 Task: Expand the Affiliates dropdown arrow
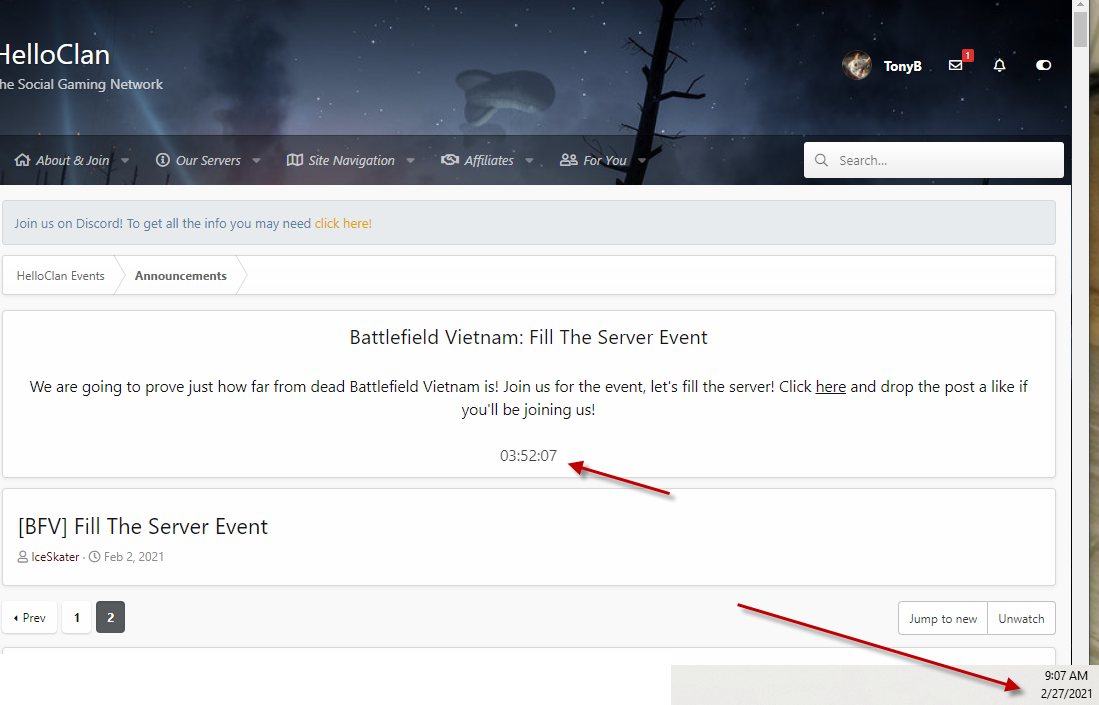(529, 161)
